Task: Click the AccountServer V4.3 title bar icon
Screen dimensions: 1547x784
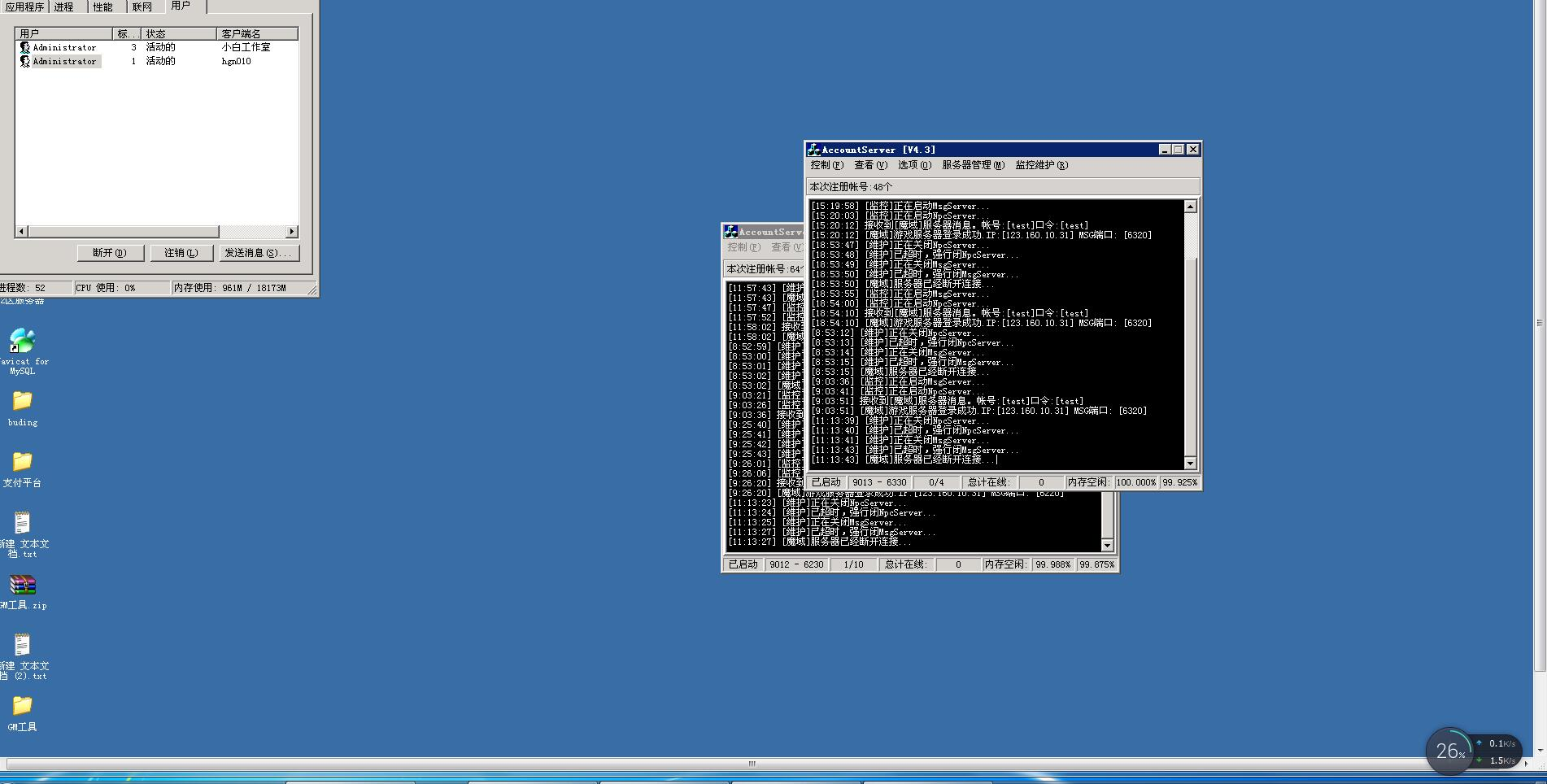Action: tap(813, 150)
